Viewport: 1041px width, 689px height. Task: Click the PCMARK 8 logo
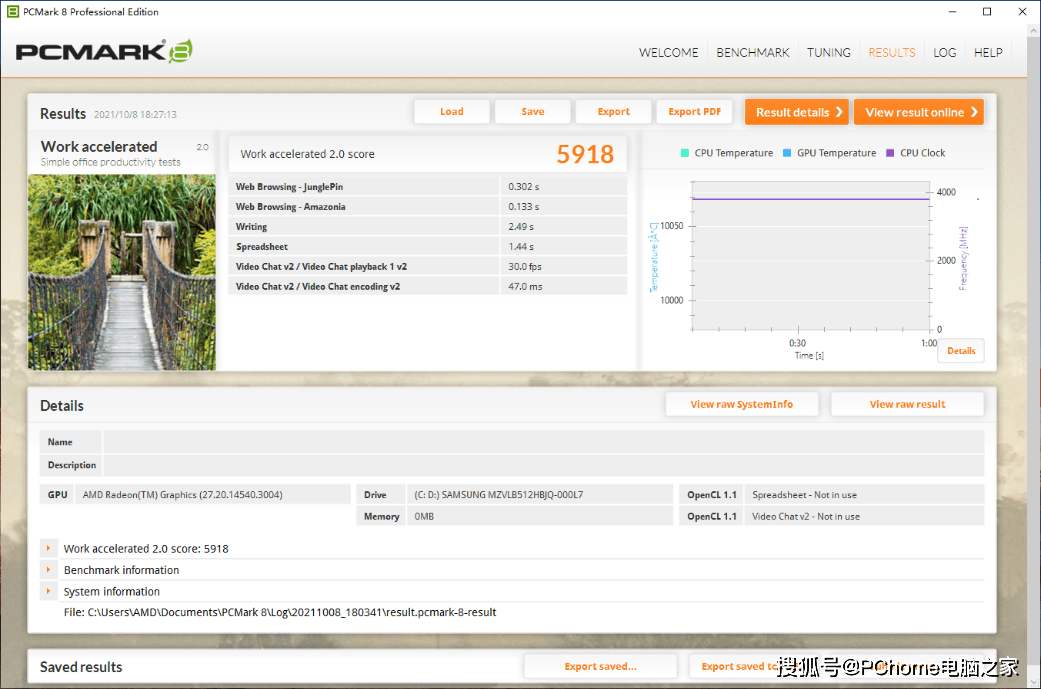click(x=104, y=51)
